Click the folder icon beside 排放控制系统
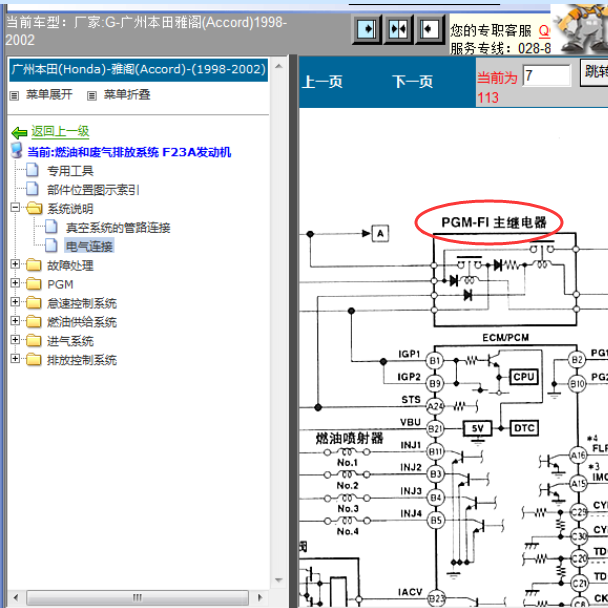The width and height of the screenshot is (608, 608). click(34, 359)
